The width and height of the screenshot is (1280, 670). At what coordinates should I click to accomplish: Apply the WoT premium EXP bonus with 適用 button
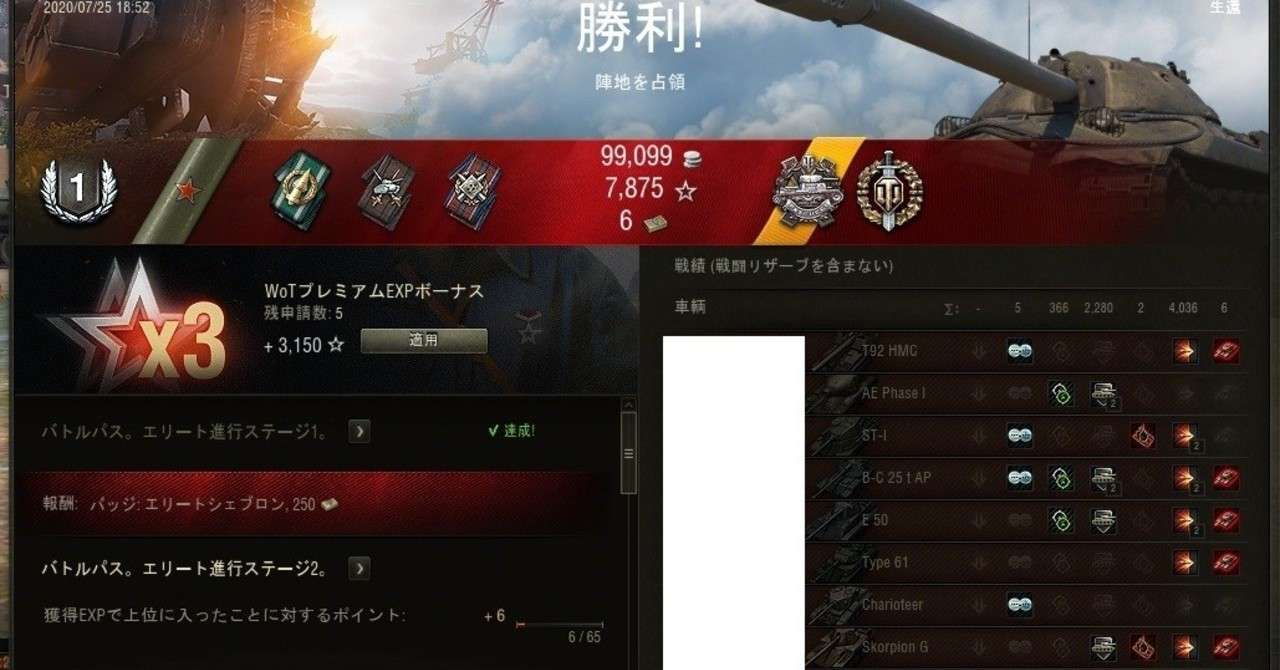(424, 340)
